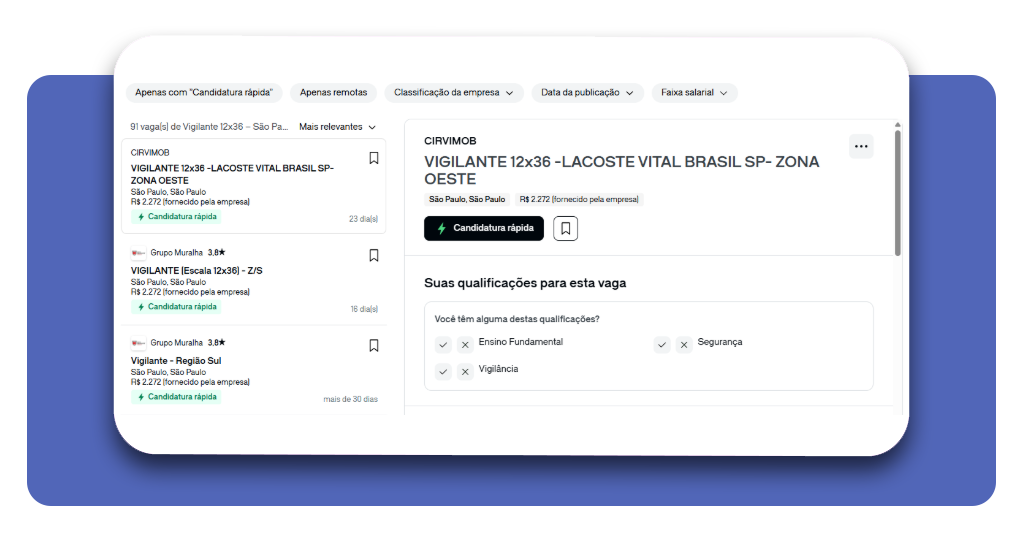Open VIGILANTE (Escala 12x36) - Z/S listing title
The image size is (1024, 536).
197,270
